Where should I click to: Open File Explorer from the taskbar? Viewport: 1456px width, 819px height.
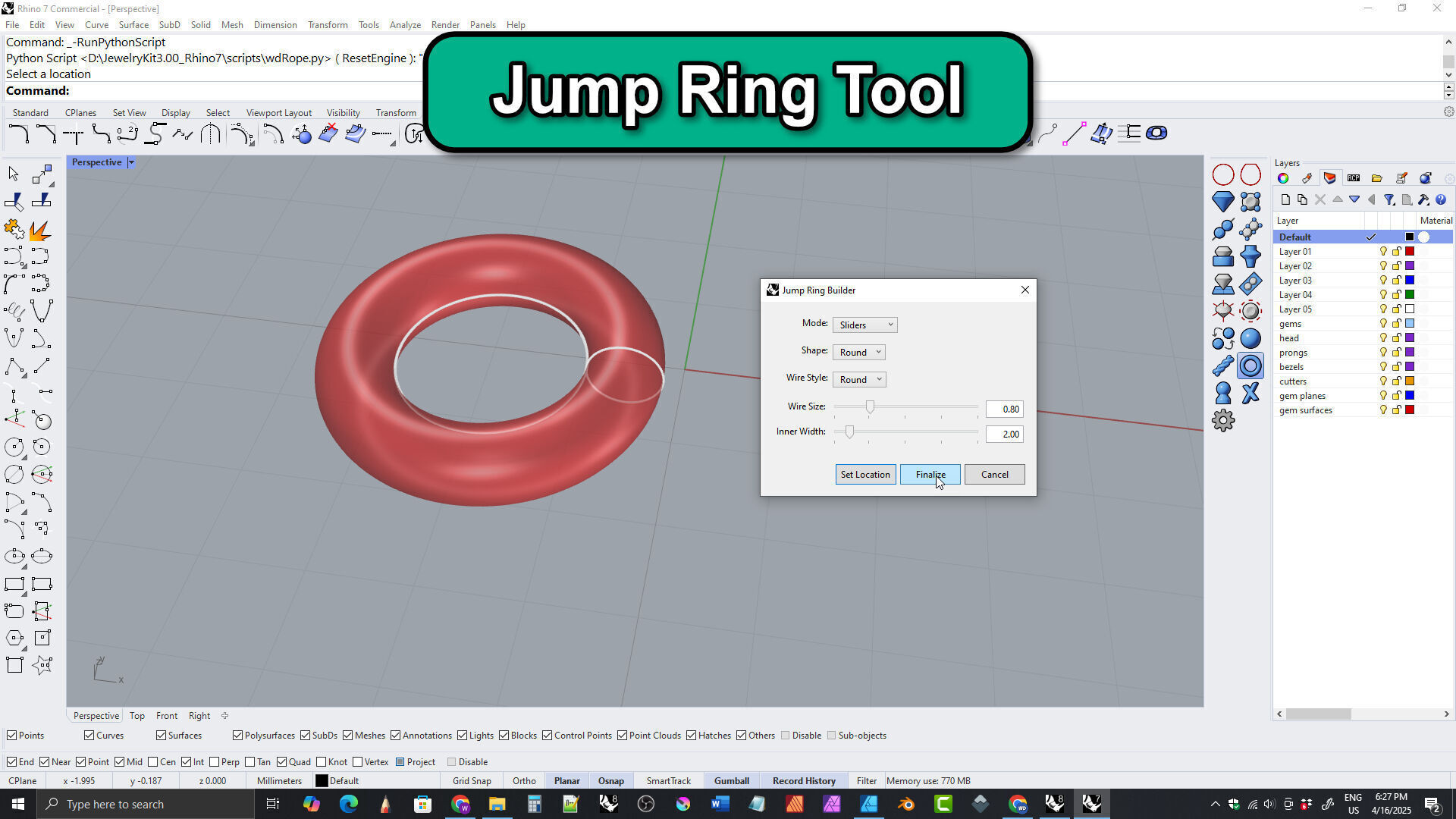coord(497,804)
